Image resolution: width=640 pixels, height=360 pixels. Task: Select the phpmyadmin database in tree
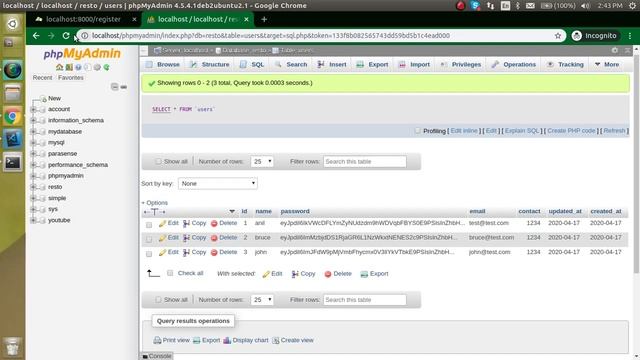(66, 176)
